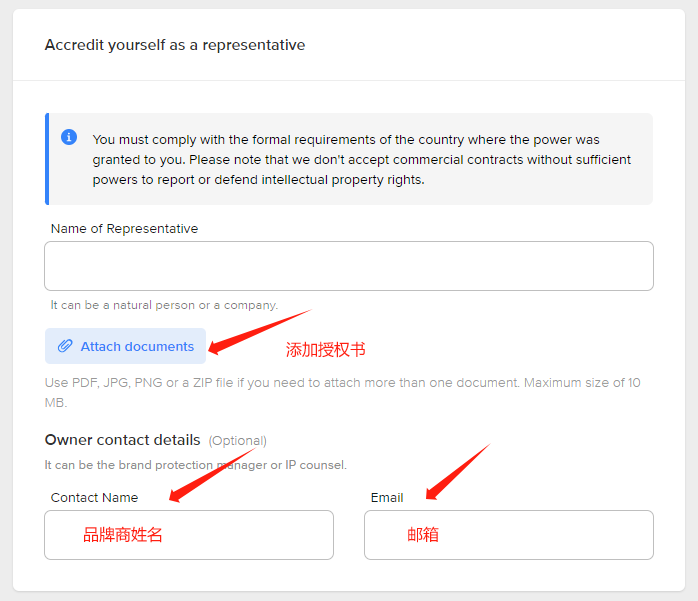Click the "Name of Representative" label
Viewport: 698px width, 601px height.
tap(124, 229)
